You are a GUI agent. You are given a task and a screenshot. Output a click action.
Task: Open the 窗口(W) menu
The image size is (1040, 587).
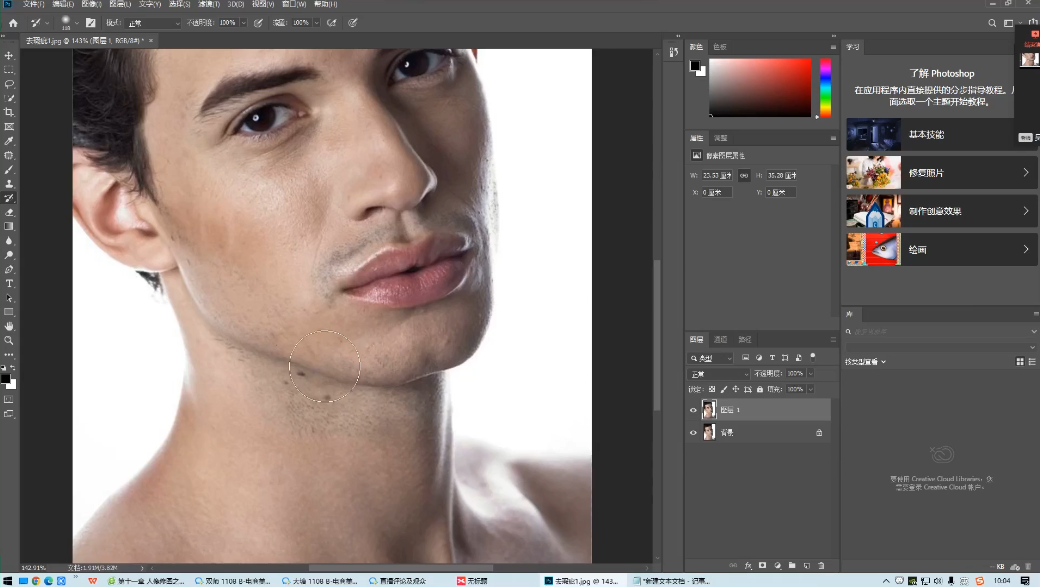295,4
